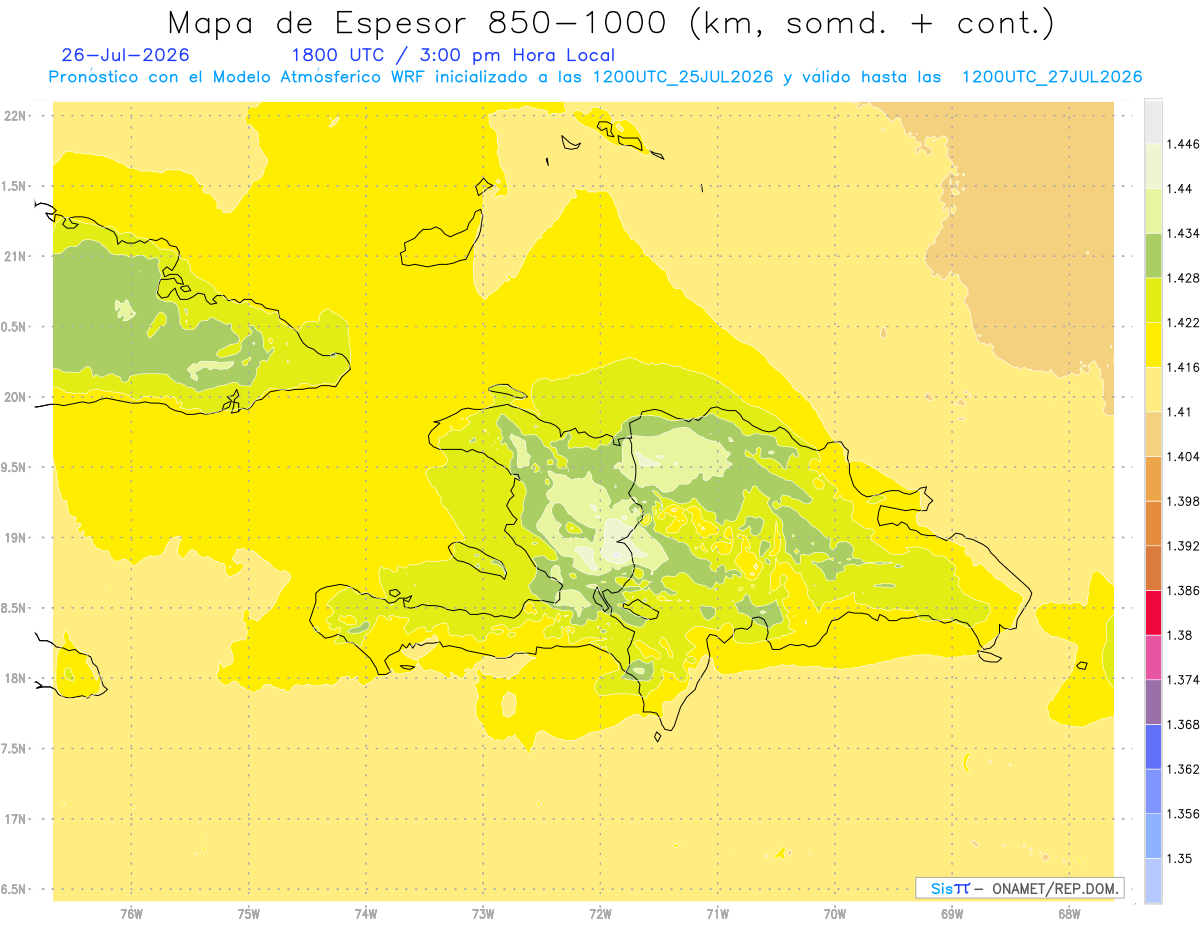Screen dimensions: 1200x927
Task: Pick the purple legend swatch between 1.368 and 1.374
Action: click(x=1153, y=701)
